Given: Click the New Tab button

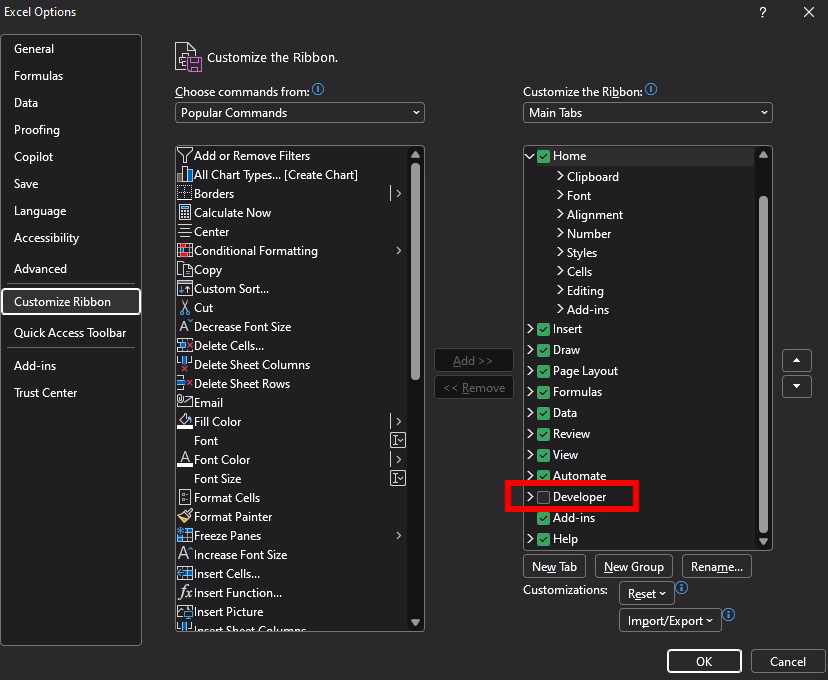Looking at the screenshot, I should [x=554, y=566].
